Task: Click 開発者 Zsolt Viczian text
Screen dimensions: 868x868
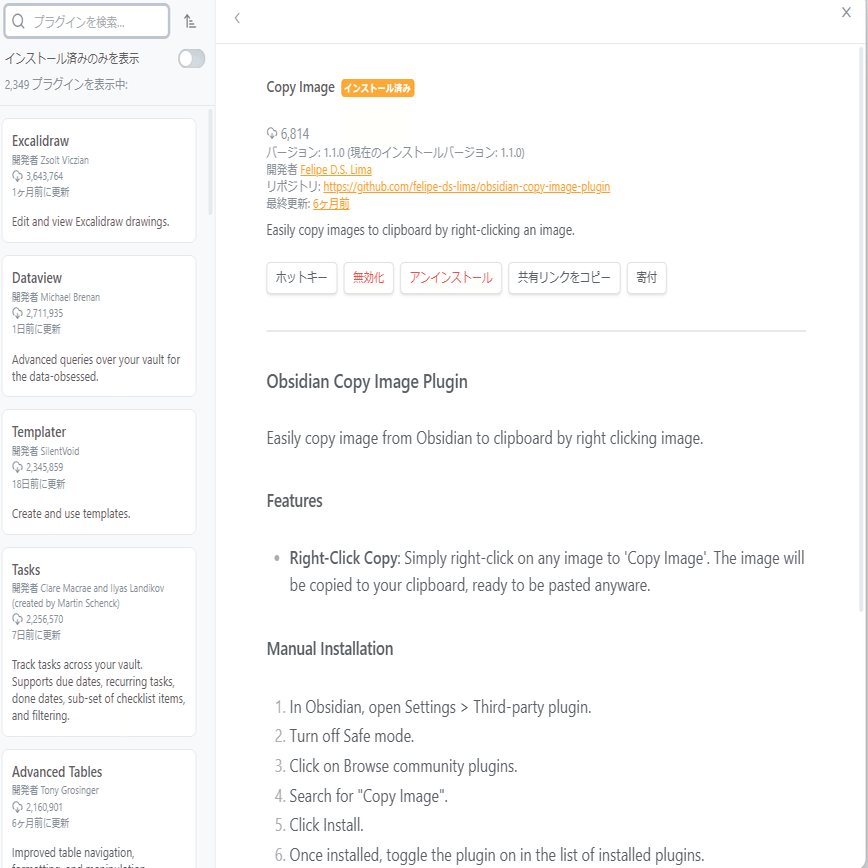Action: pos(50,160)
